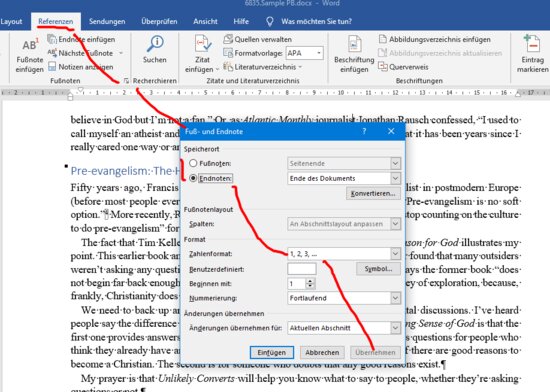Viewport: 550px width, 392px height.
Task: Click the Pre-evangelism heading in the document
Action: [x=125, y=171]
